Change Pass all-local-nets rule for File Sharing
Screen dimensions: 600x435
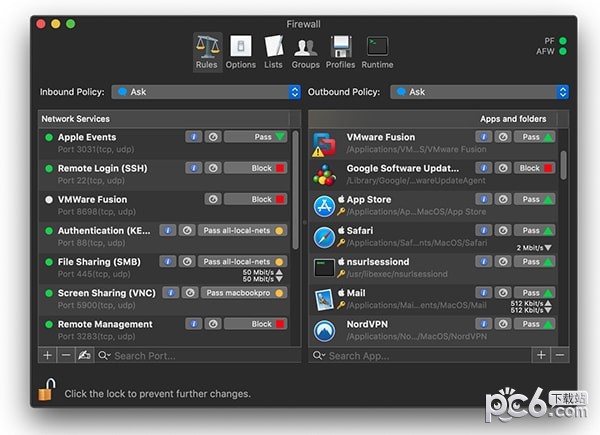243,262
